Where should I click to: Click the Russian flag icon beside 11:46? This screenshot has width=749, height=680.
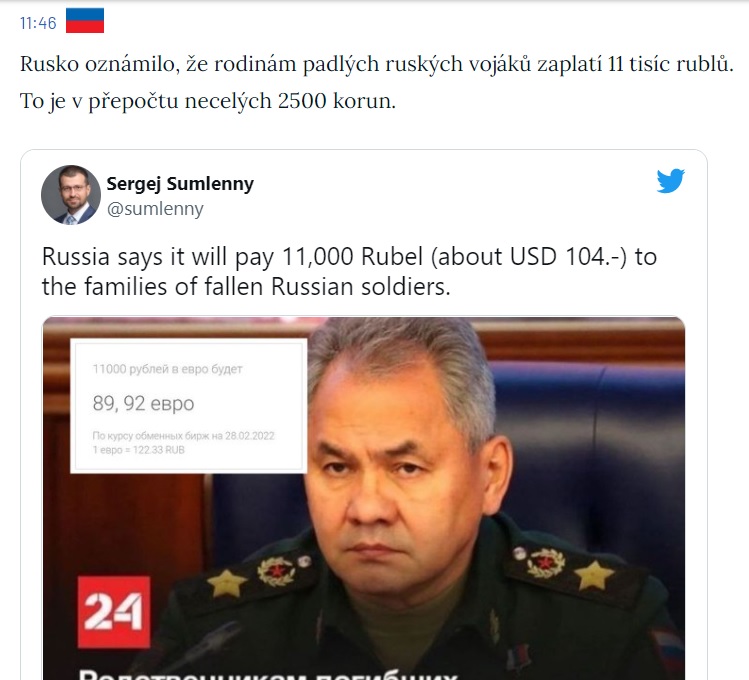tap(85, 21)
